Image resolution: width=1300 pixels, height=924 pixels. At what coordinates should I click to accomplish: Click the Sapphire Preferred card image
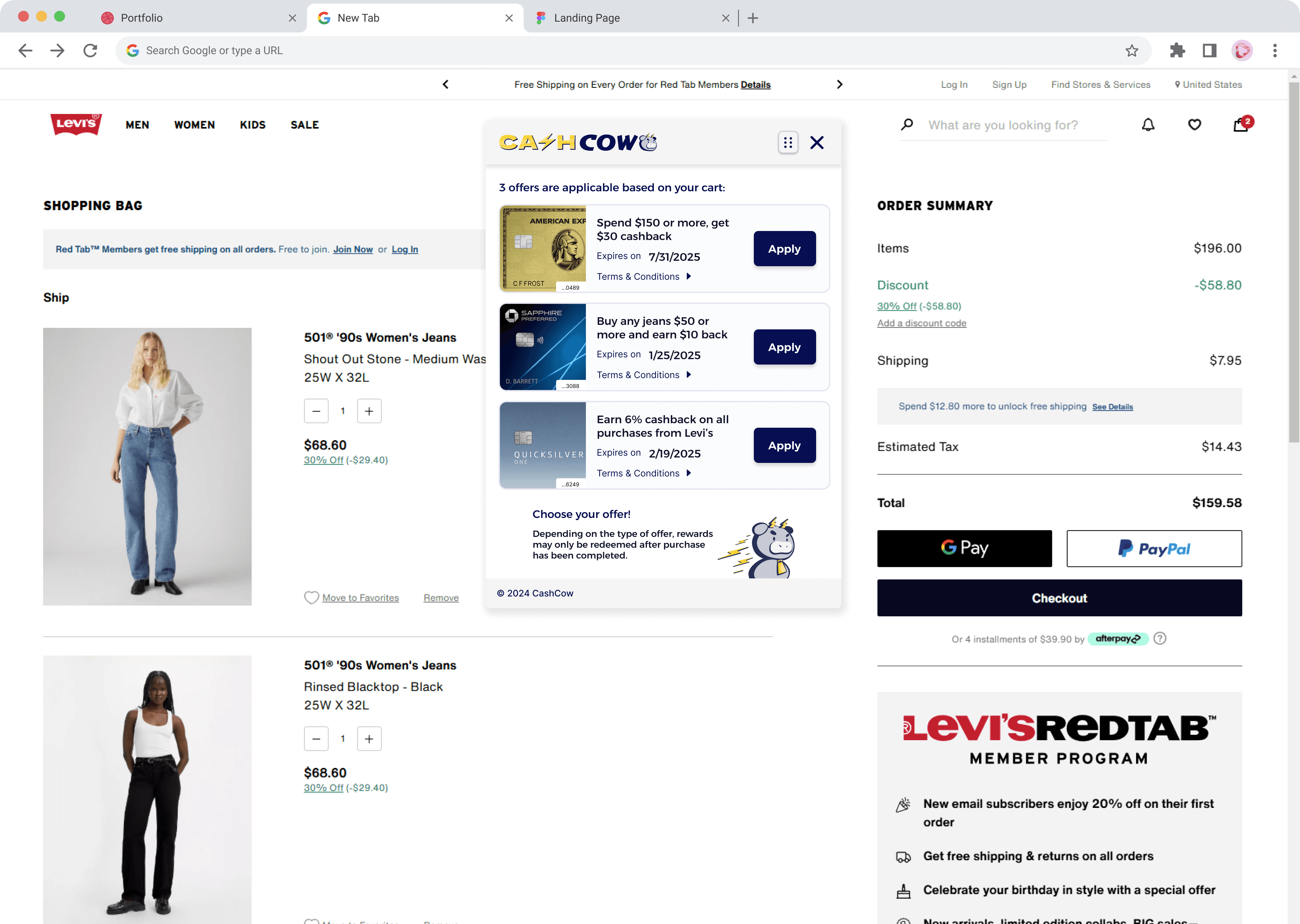point(543,347)
